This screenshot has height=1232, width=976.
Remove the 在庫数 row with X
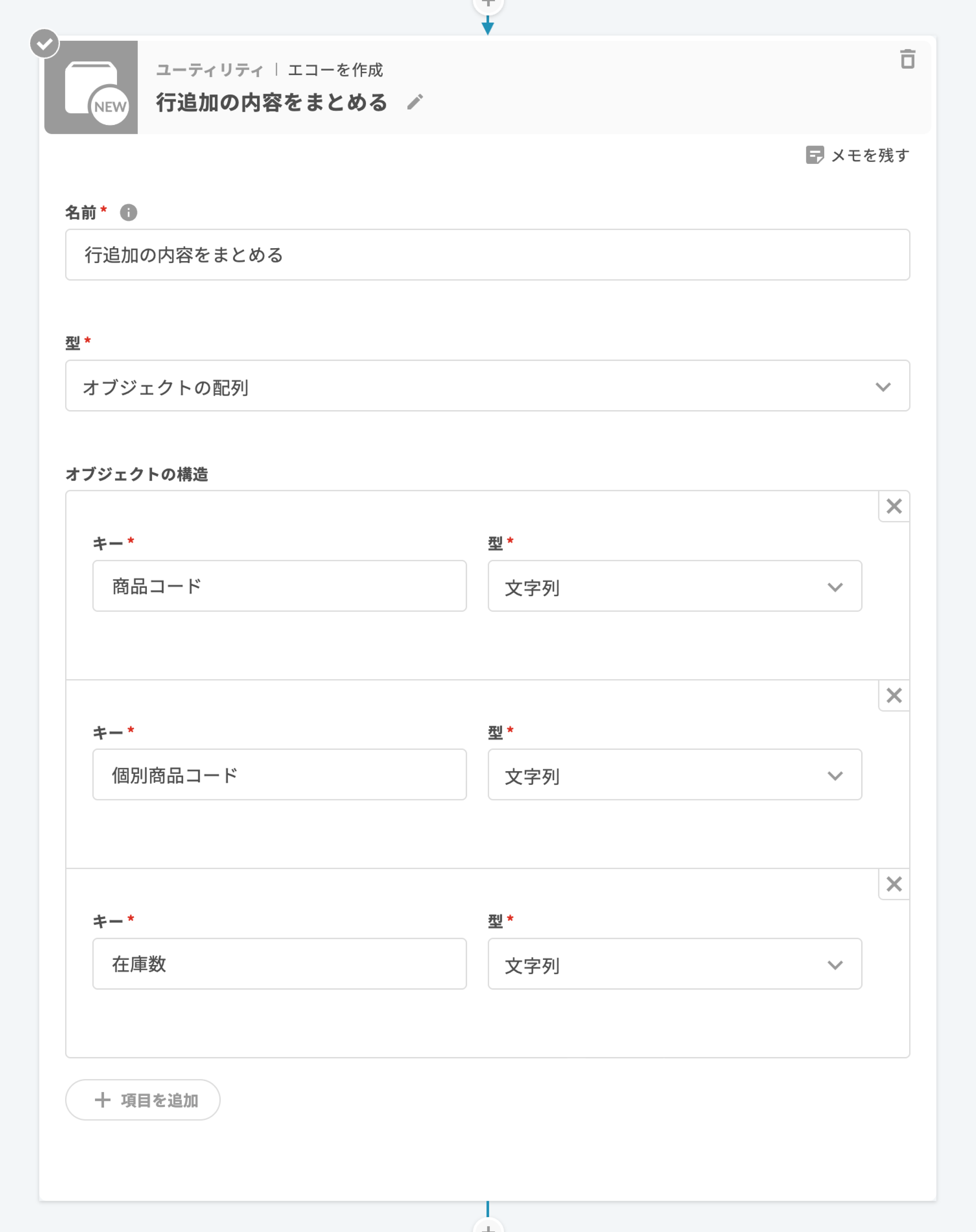pyautogui.click(x=894, y=884)
